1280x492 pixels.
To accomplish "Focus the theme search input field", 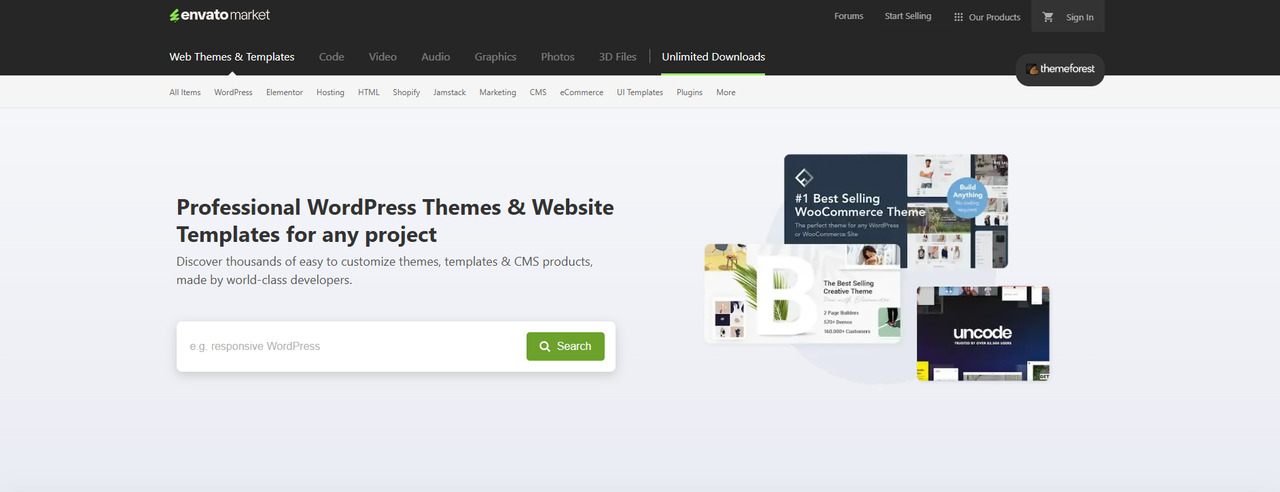I will 352,346.
